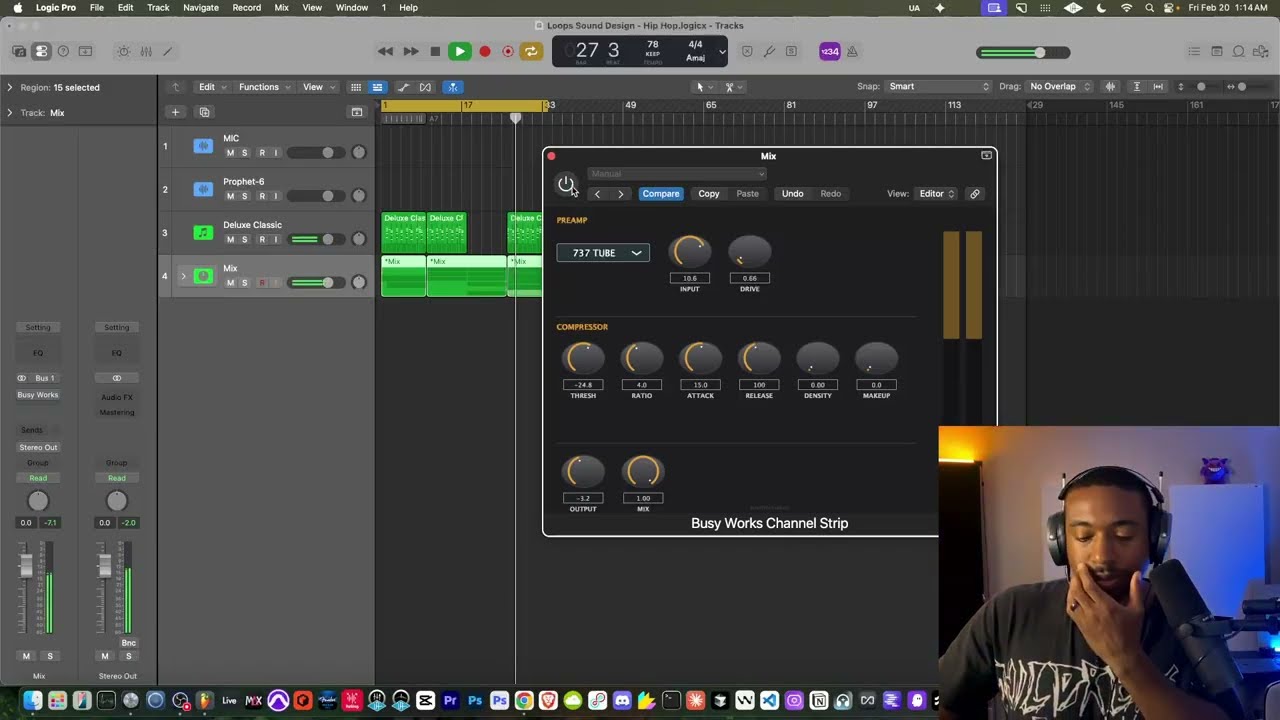The image size is (1280, 720).
Task: Click the plugin Undo button
Action: [793, 194]
